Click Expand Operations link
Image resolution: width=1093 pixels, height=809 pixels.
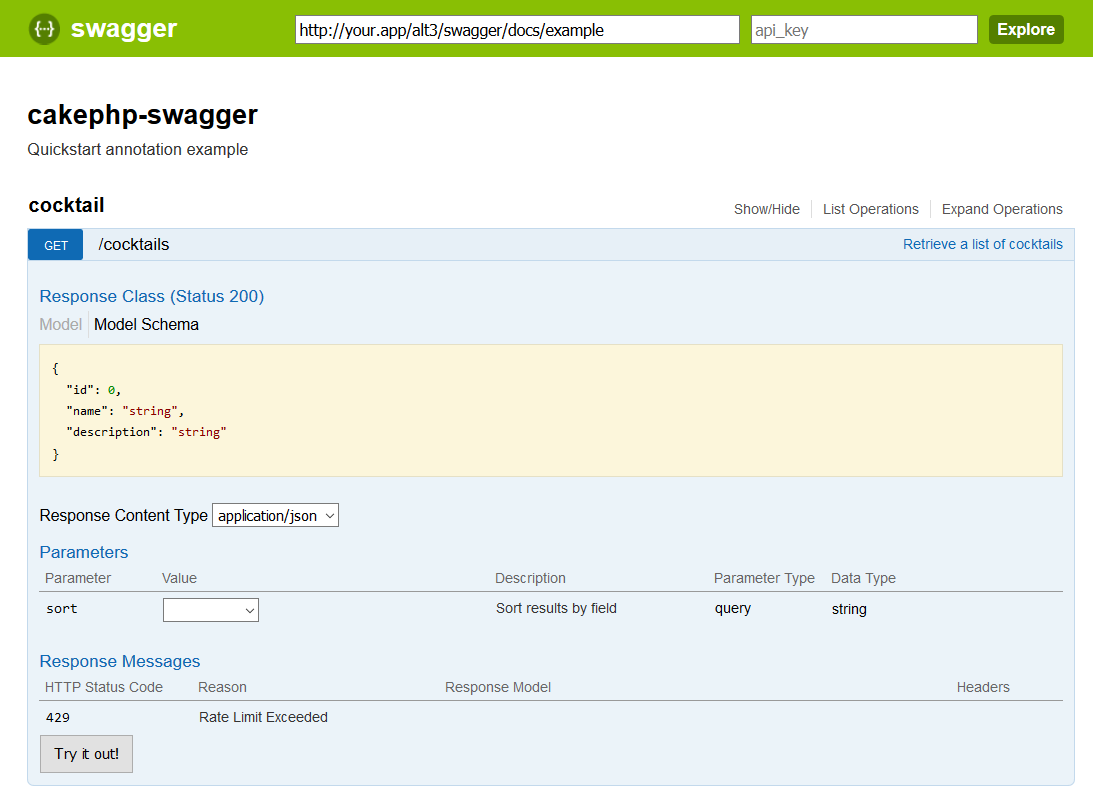point(1001,209)
